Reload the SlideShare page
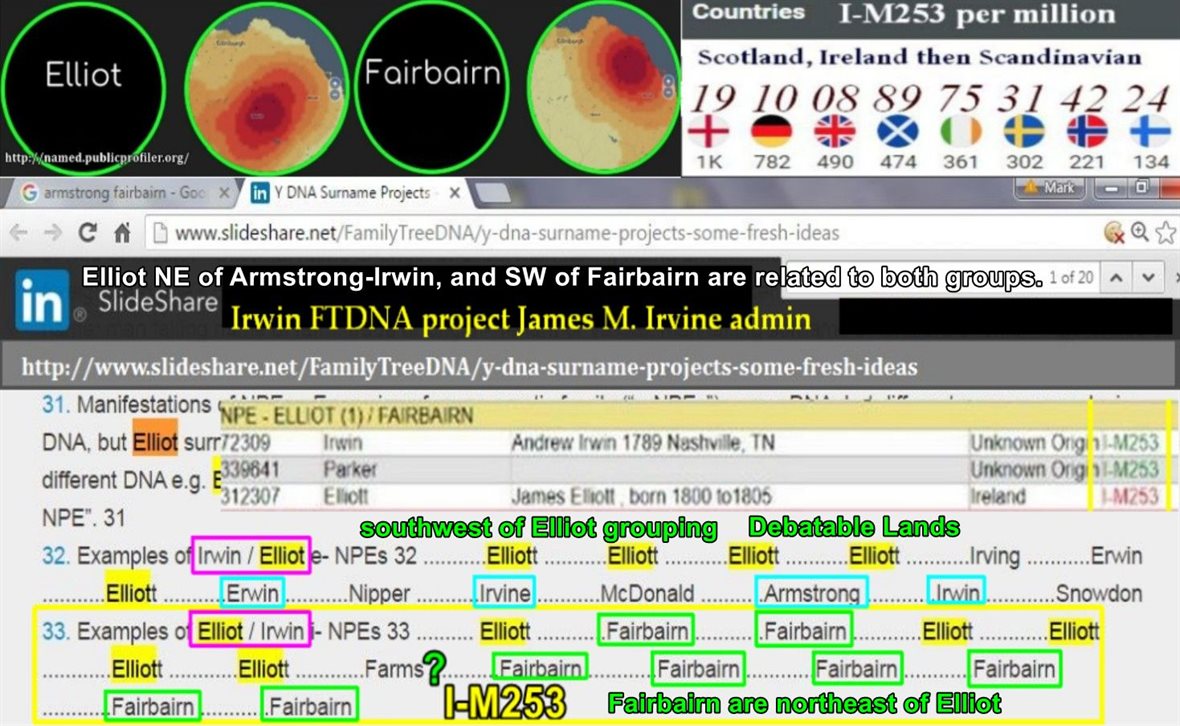 [87, 233]
